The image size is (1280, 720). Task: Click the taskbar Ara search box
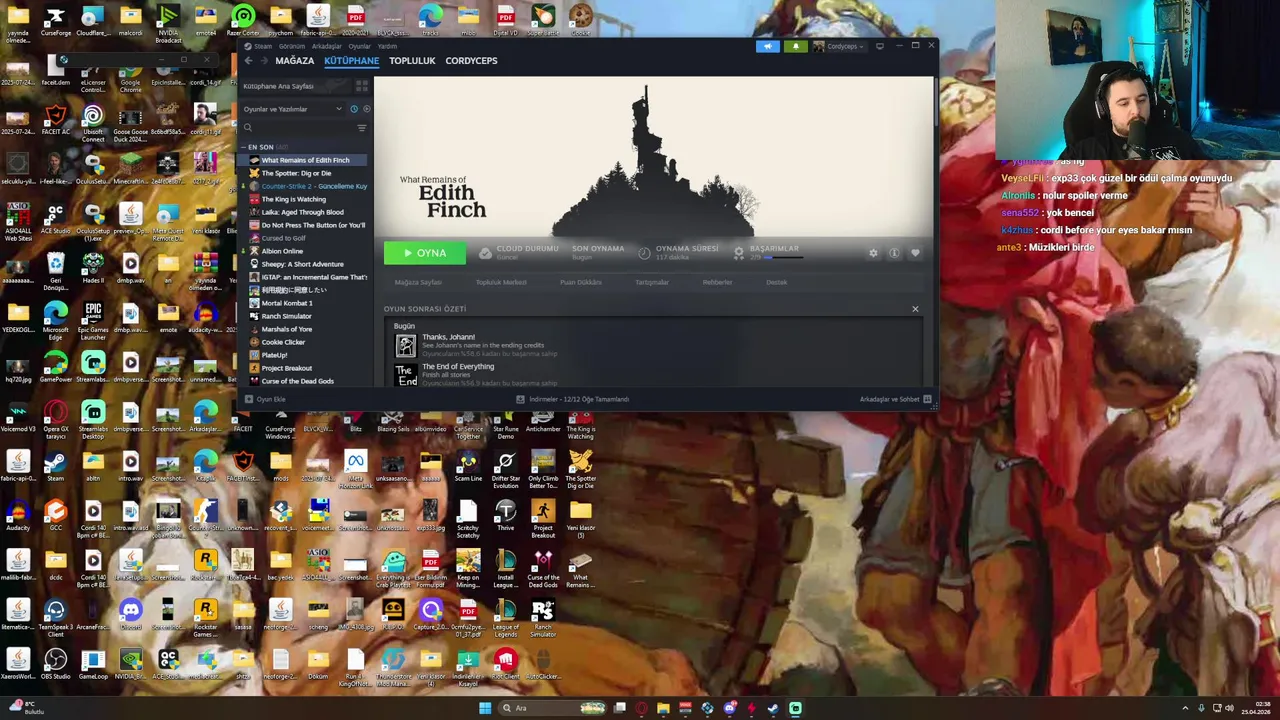pos(553,708)
